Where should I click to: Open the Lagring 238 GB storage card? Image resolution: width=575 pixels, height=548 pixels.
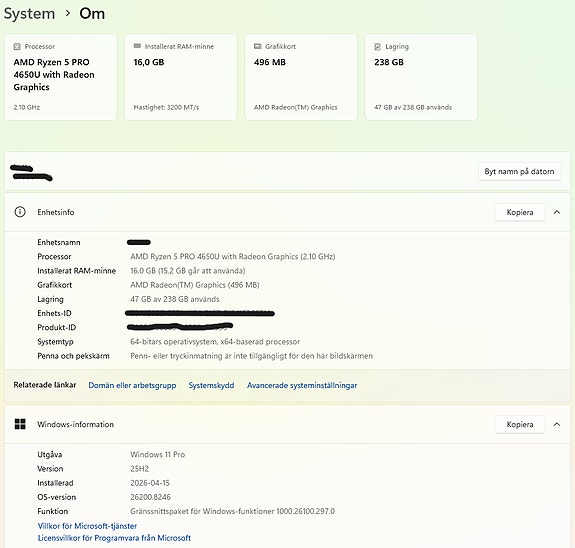coord(421,77)
